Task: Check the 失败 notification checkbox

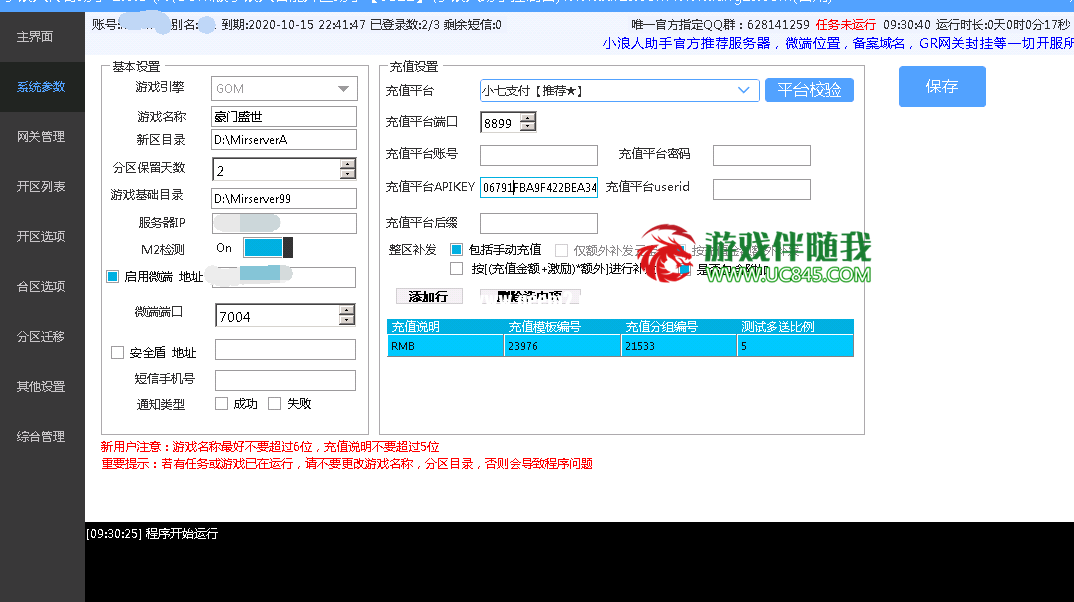Action: pyautogui.click(x=275, y=403)
